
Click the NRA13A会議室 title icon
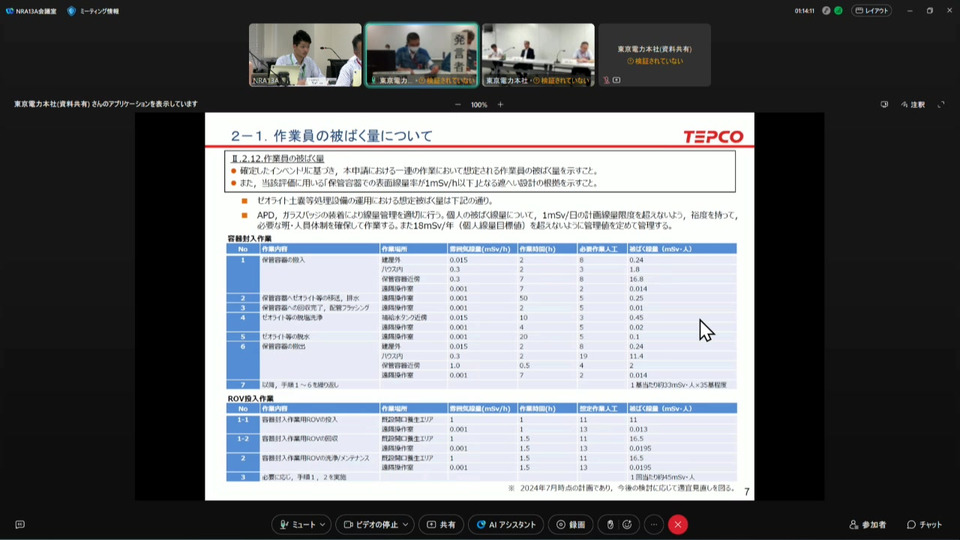tap(9, 11)
